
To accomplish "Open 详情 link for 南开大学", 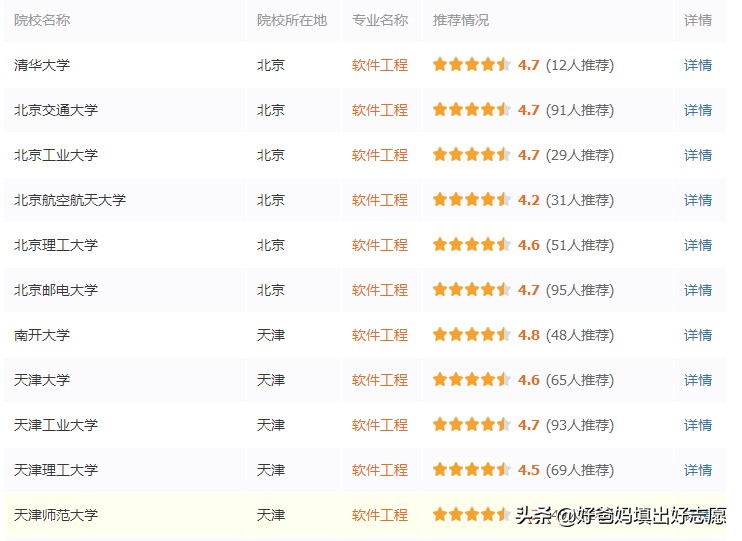I will coord(698,335).
